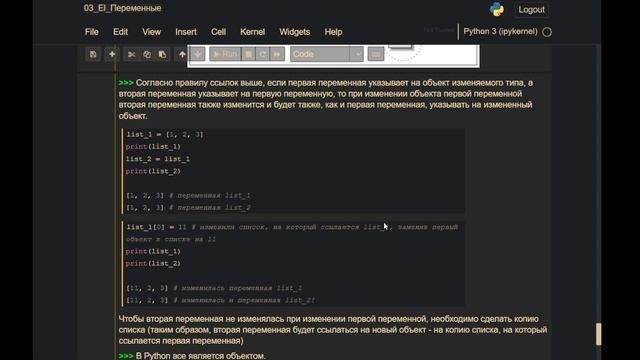
Task: Open the Help menu
Action: pos(333,32)
